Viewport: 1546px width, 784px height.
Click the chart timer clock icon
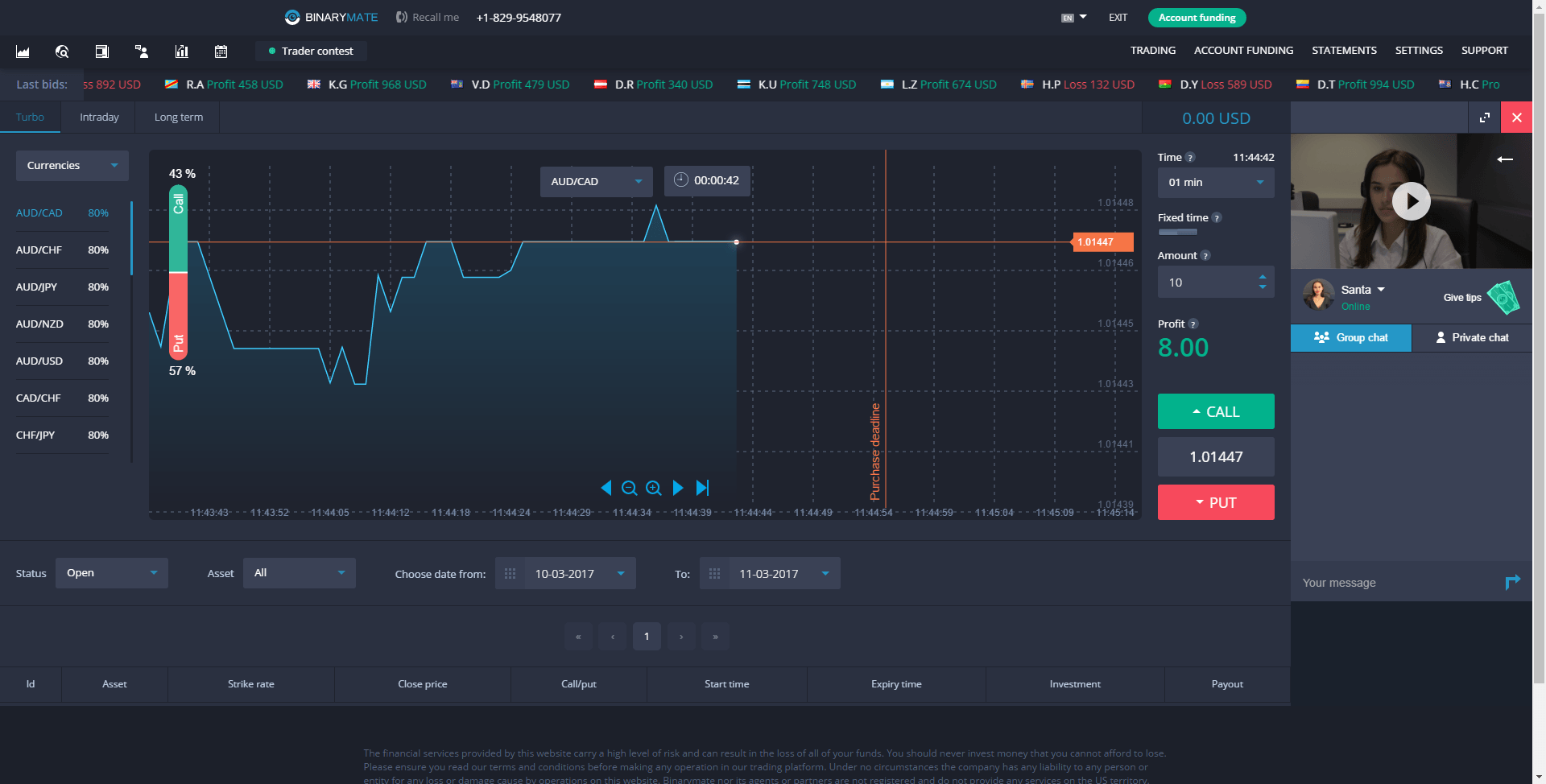coord(680,180)
